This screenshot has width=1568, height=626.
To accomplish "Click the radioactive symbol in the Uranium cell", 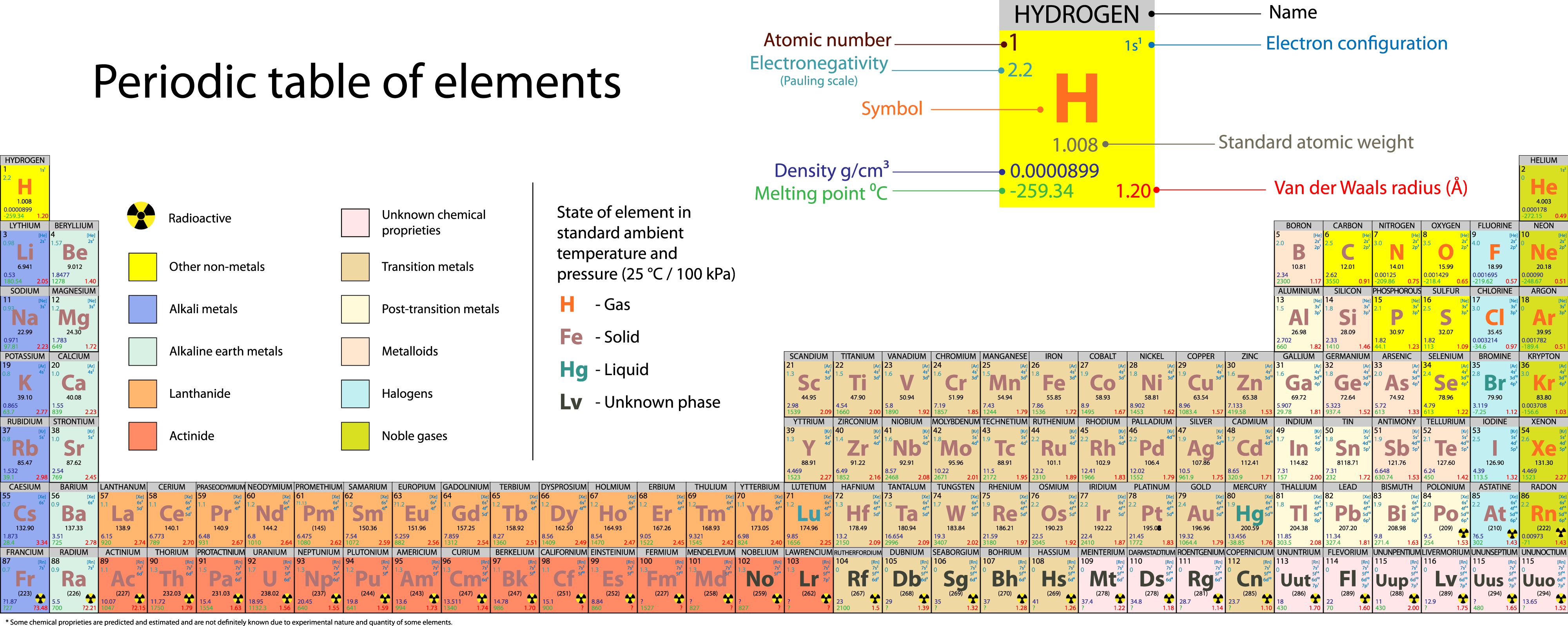I will 286,599.
